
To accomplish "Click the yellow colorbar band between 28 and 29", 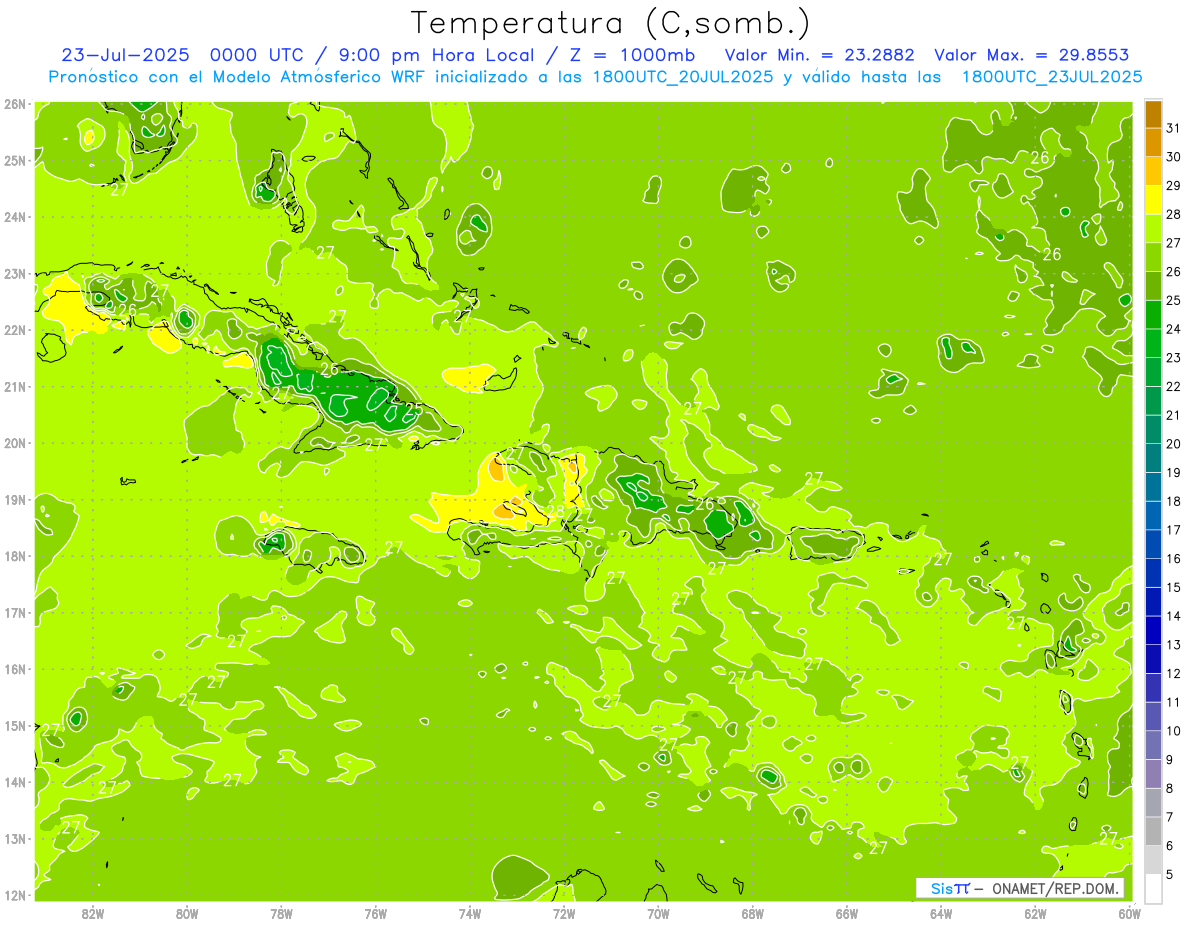I will pos(1153,199).
